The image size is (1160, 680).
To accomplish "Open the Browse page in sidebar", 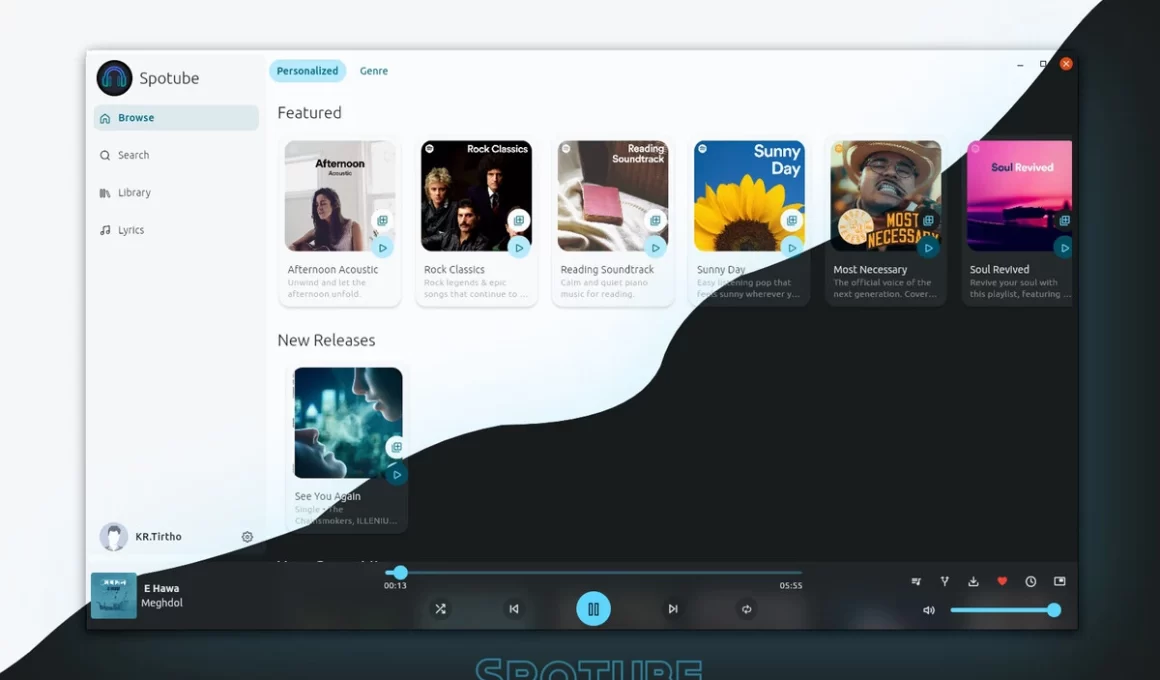I will point(176,118).
